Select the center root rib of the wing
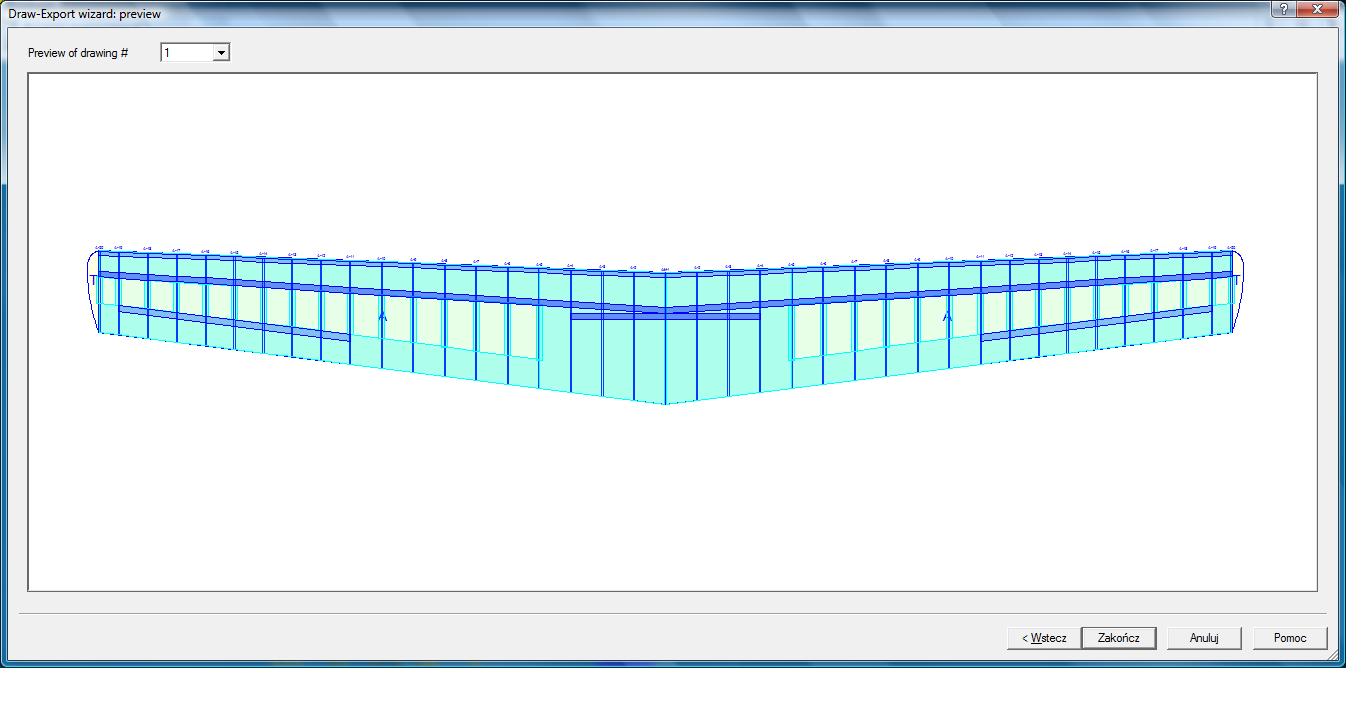 (x=666, y=340)
